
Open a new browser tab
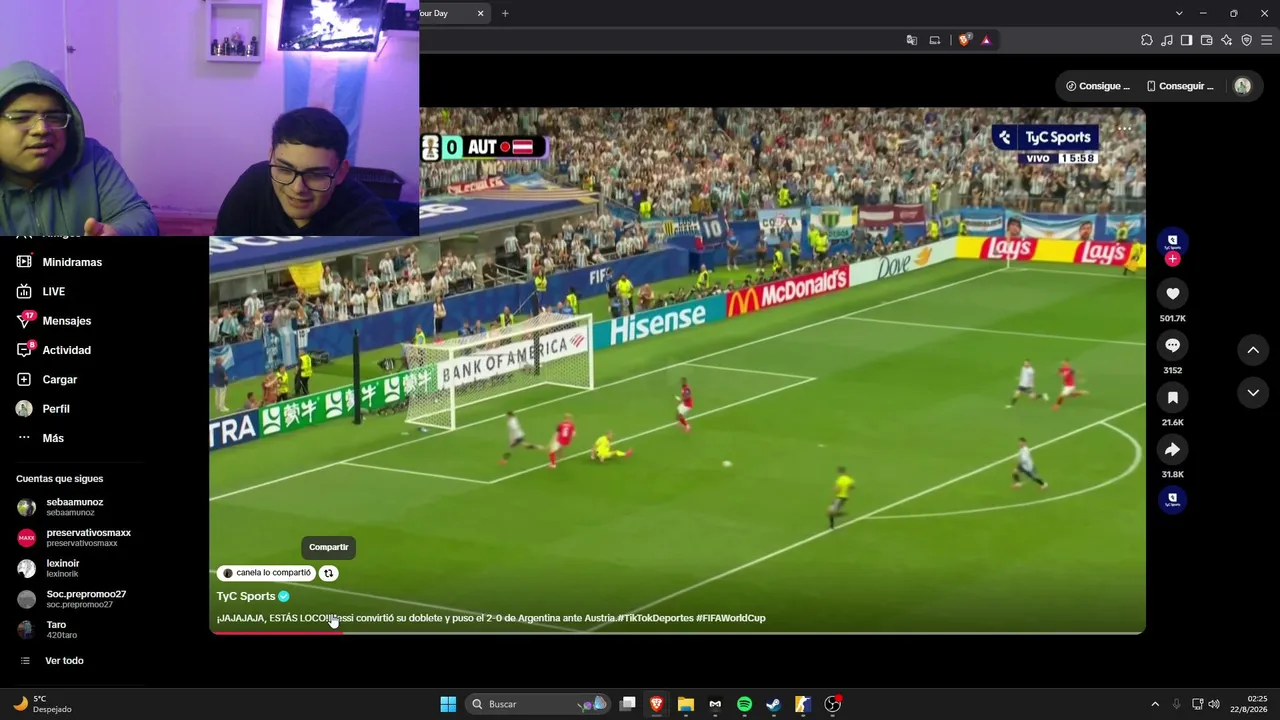pyautogui.click(x=505, y=13)
